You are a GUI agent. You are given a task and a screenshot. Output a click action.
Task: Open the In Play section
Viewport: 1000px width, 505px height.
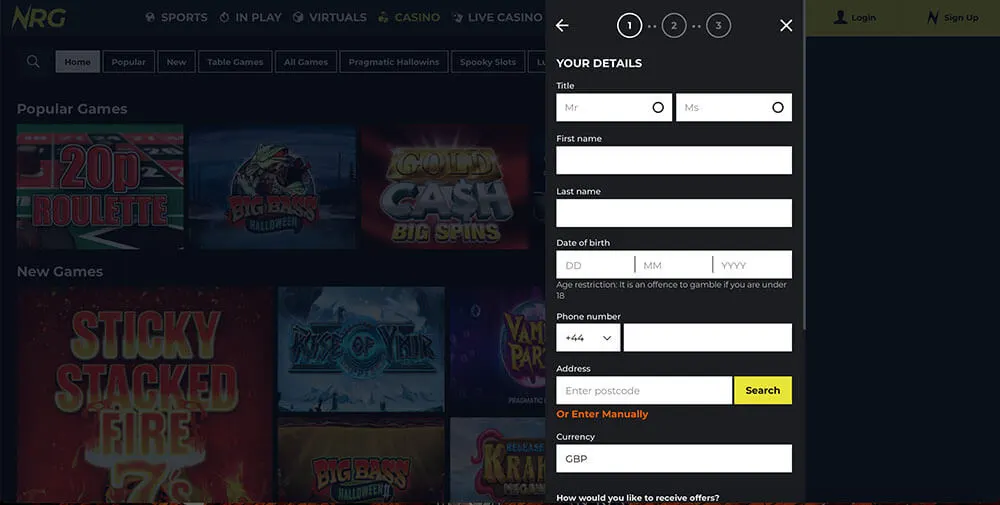click(250, 17)
